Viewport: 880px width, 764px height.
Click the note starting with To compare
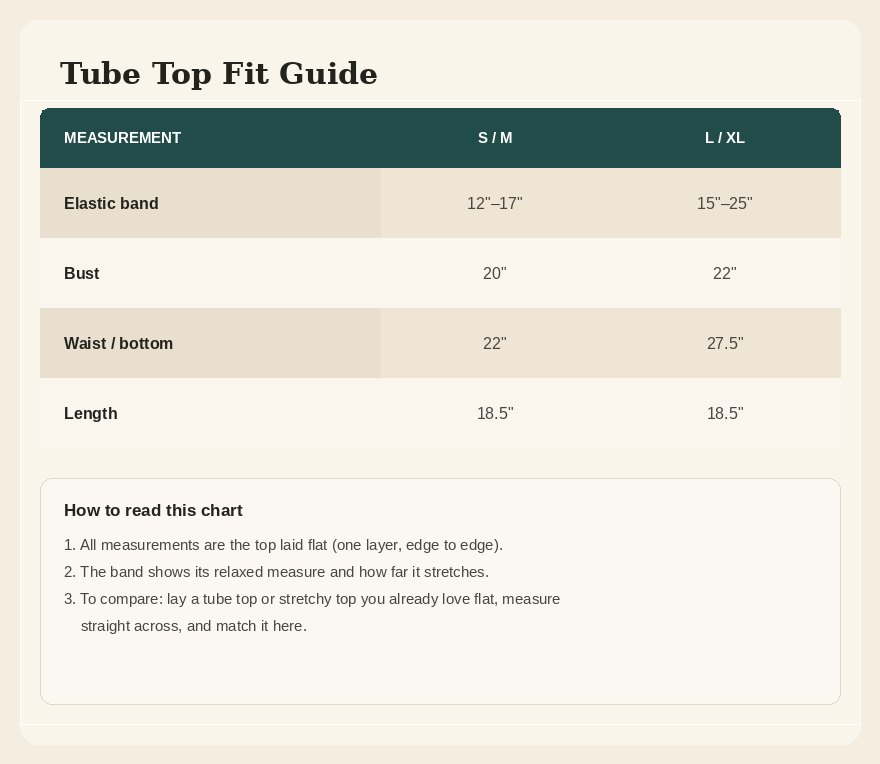[312, 612]
